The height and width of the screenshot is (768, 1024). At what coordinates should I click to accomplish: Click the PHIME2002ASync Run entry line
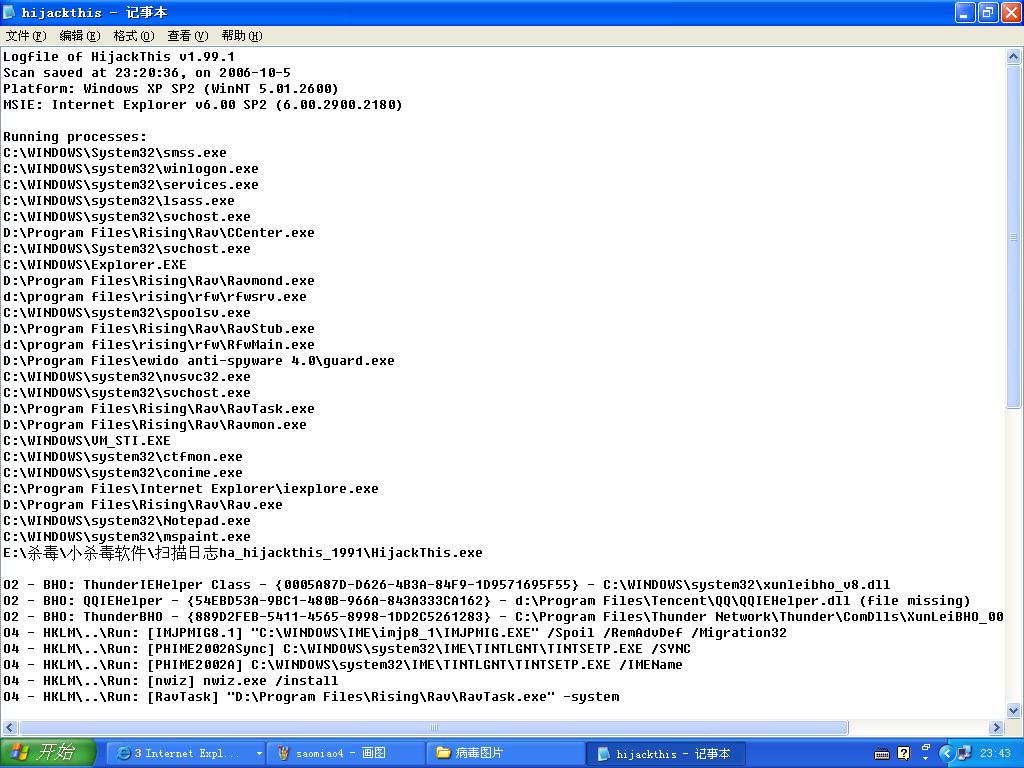click(x=347, y=648)
